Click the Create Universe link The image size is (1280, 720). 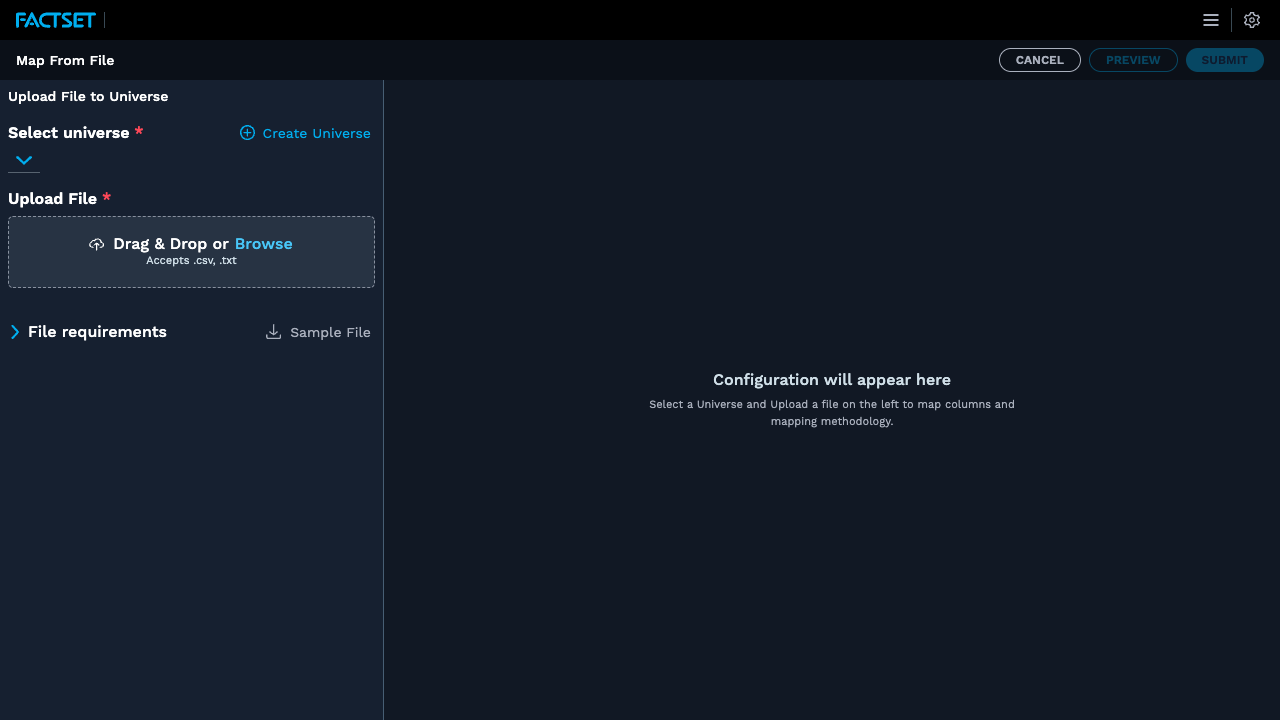click(x=316, y=133)
